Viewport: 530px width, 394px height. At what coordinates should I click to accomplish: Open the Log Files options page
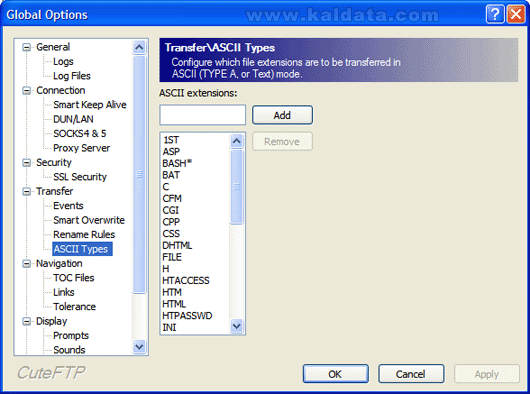click(x=72, y=76)
